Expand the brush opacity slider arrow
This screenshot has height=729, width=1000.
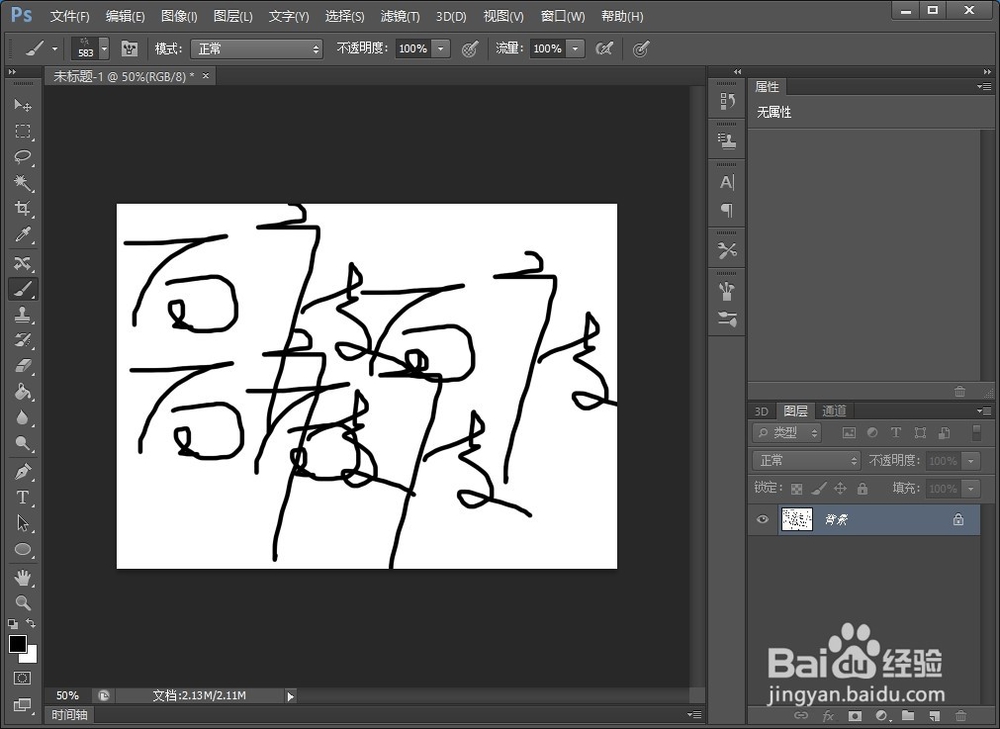pyautogui.click(x=440, y=48)
